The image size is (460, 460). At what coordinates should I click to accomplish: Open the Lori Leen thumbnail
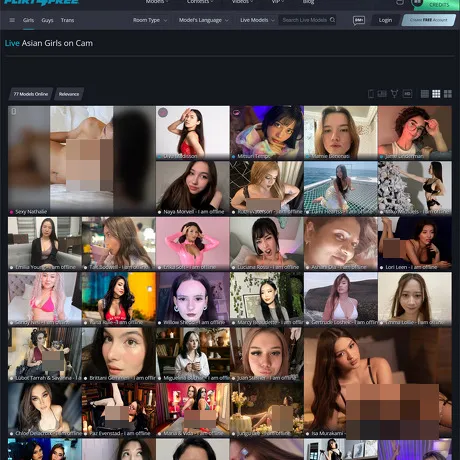pos(415,244)
